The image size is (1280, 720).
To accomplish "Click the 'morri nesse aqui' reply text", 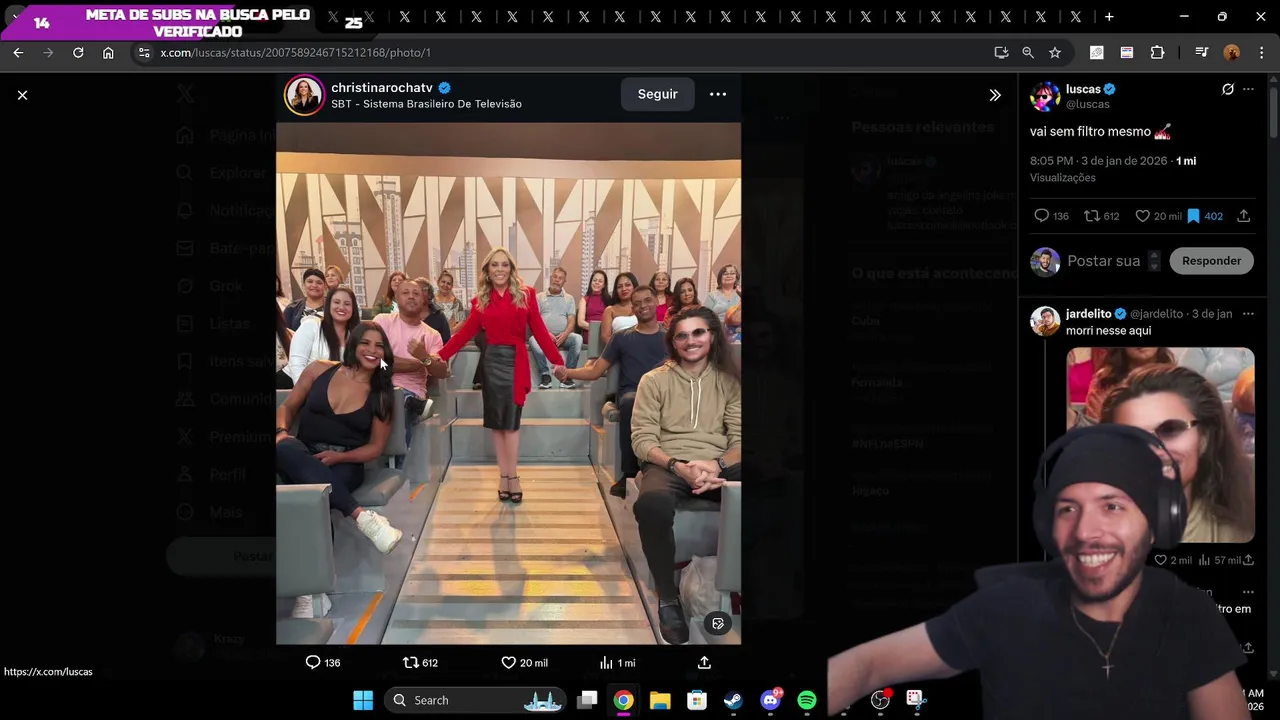I will 1108,331.
